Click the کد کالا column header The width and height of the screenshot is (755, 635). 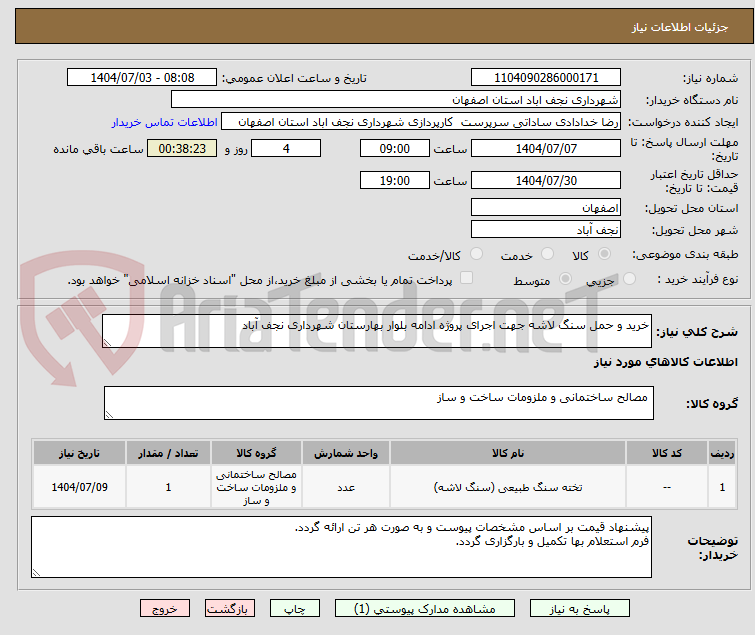tap(667, 453)
